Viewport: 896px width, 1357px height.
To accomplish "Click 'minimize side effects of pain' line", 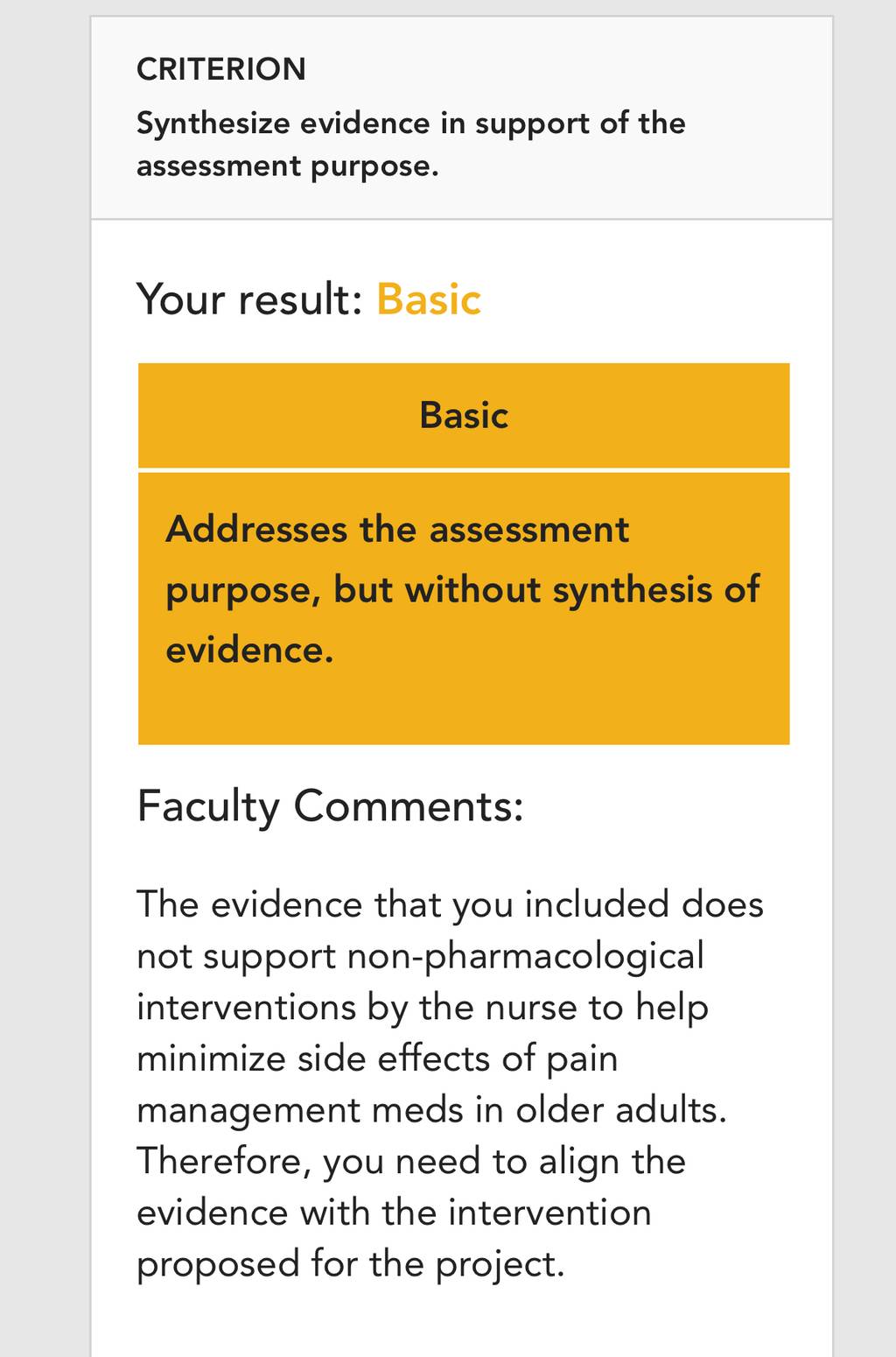I will click(x=377, y=1058).
